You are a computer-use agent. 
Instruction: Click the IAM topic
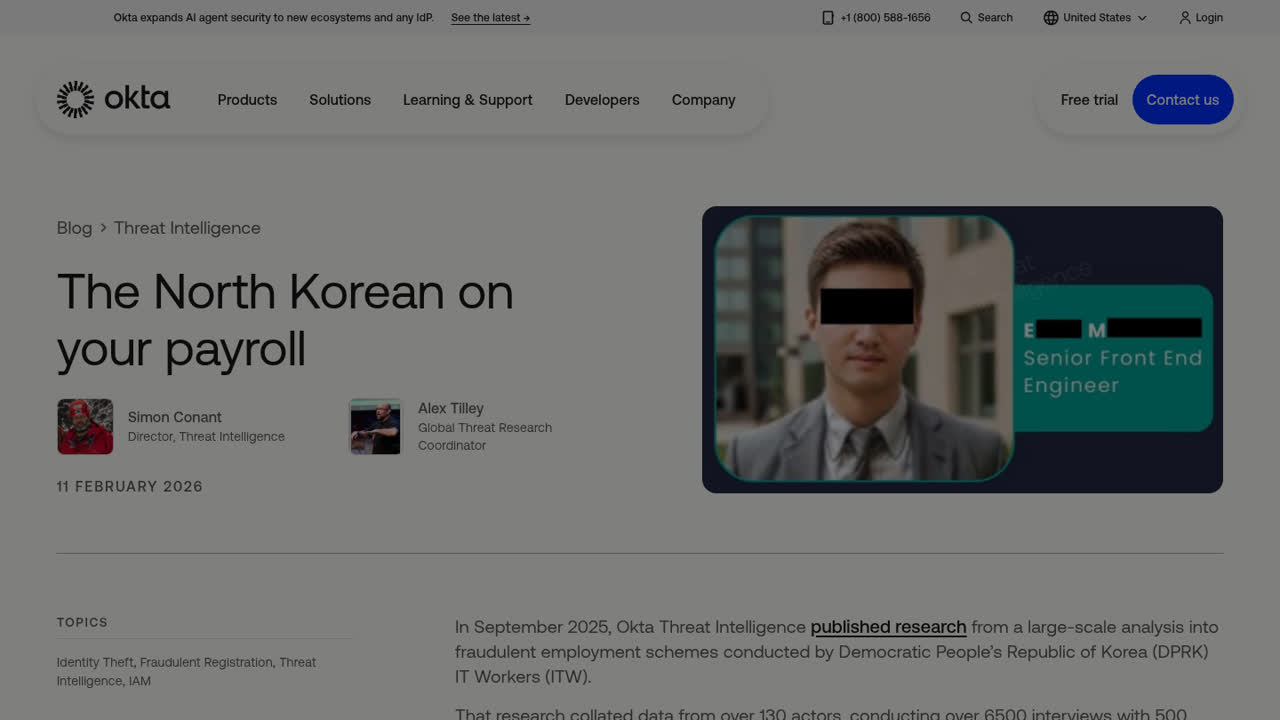[x=139, y=681]
